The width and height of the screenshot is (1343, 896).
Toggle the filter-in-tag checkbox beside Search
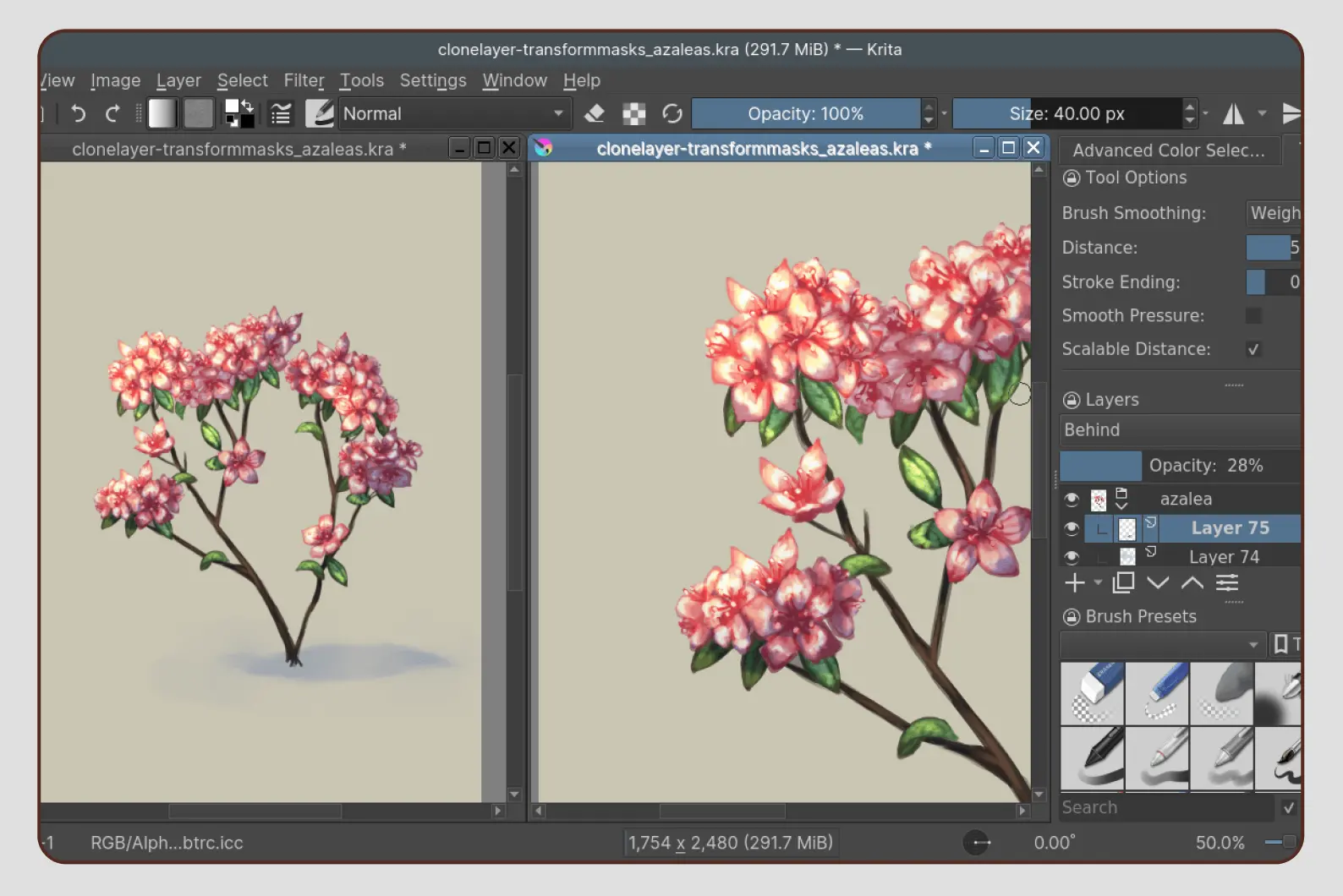pos(1289,807)
